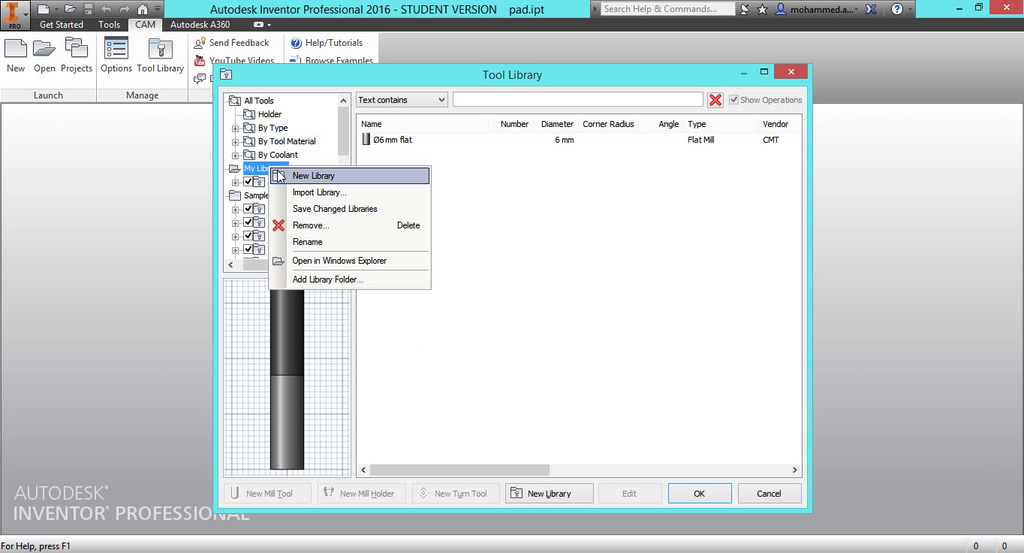This screenshot has width=1024, height=553.
Task: Expand the By Type tree node
Action: point(235,128)
